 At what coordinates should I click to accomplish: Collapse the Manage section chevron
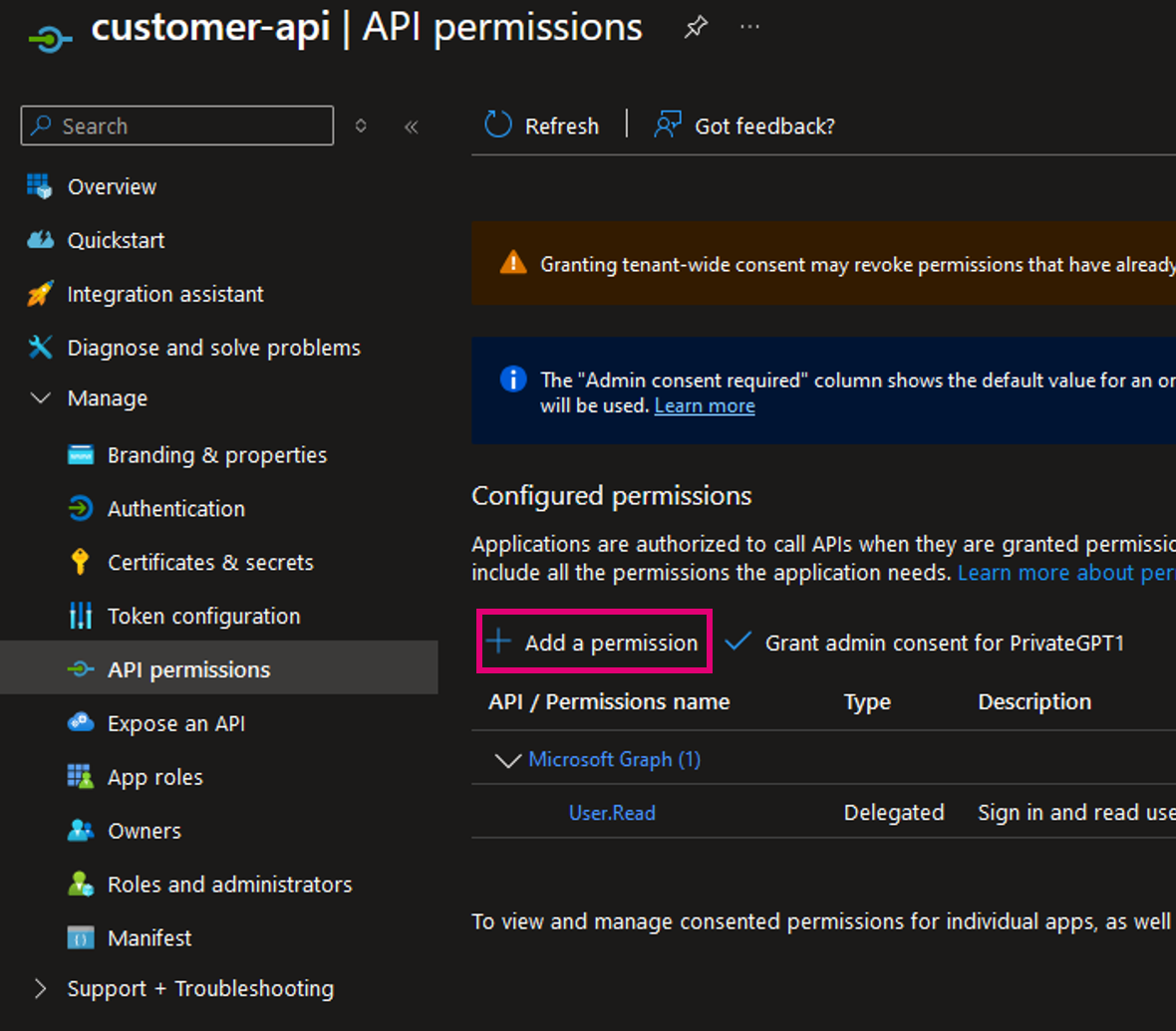41,398
